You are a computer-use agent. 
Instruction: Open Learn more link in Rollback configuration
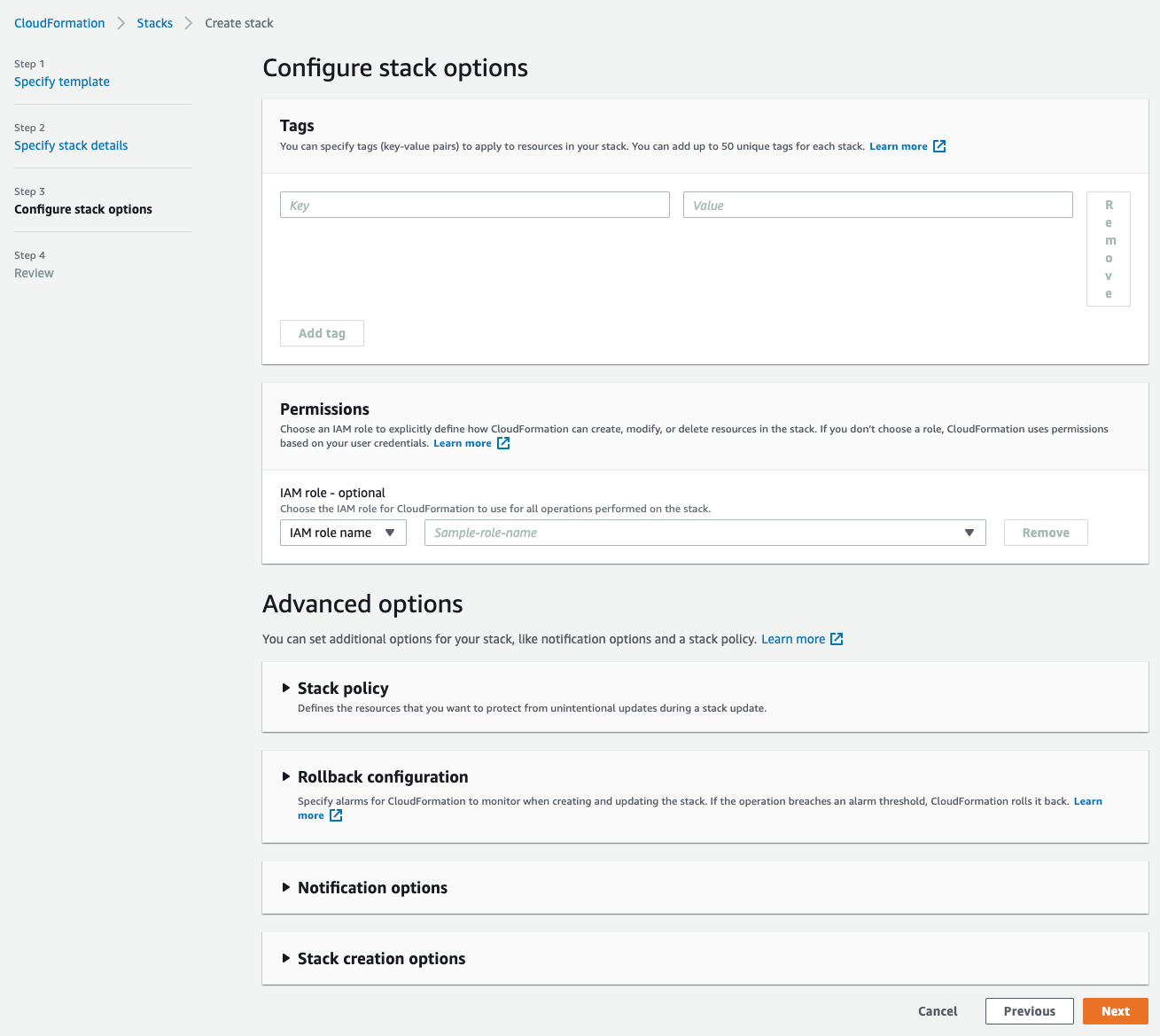click(x=1088, y=801)
